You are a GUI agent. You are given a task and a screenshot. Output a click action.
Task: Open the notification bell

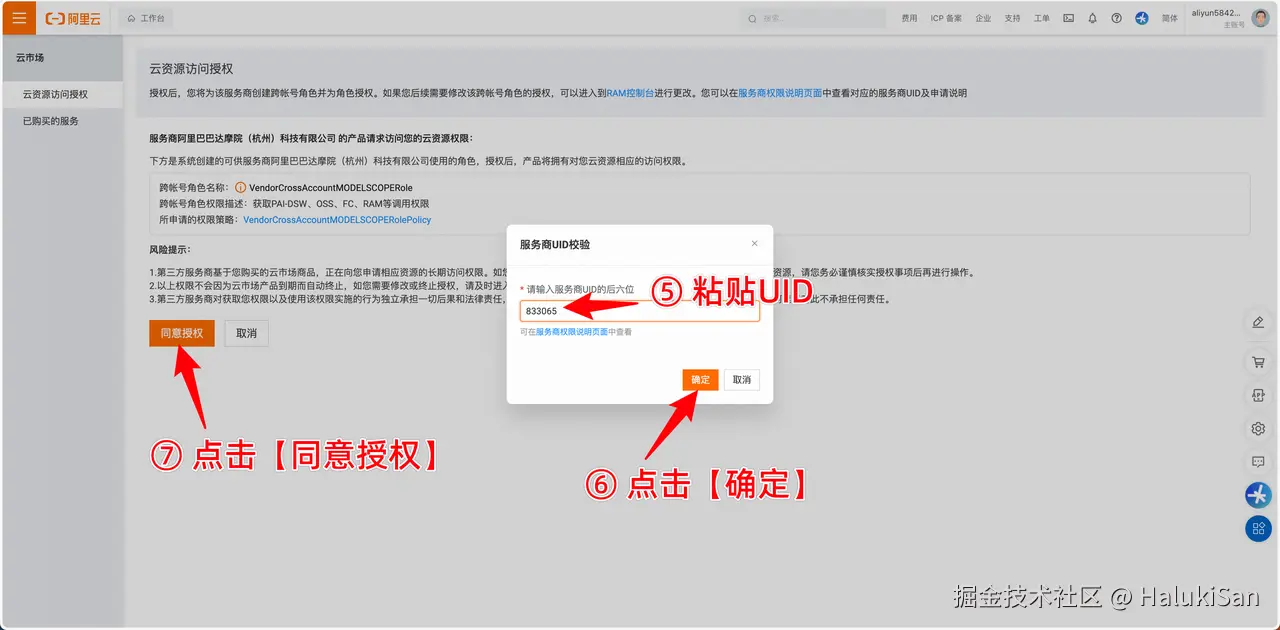[1092, 18]
